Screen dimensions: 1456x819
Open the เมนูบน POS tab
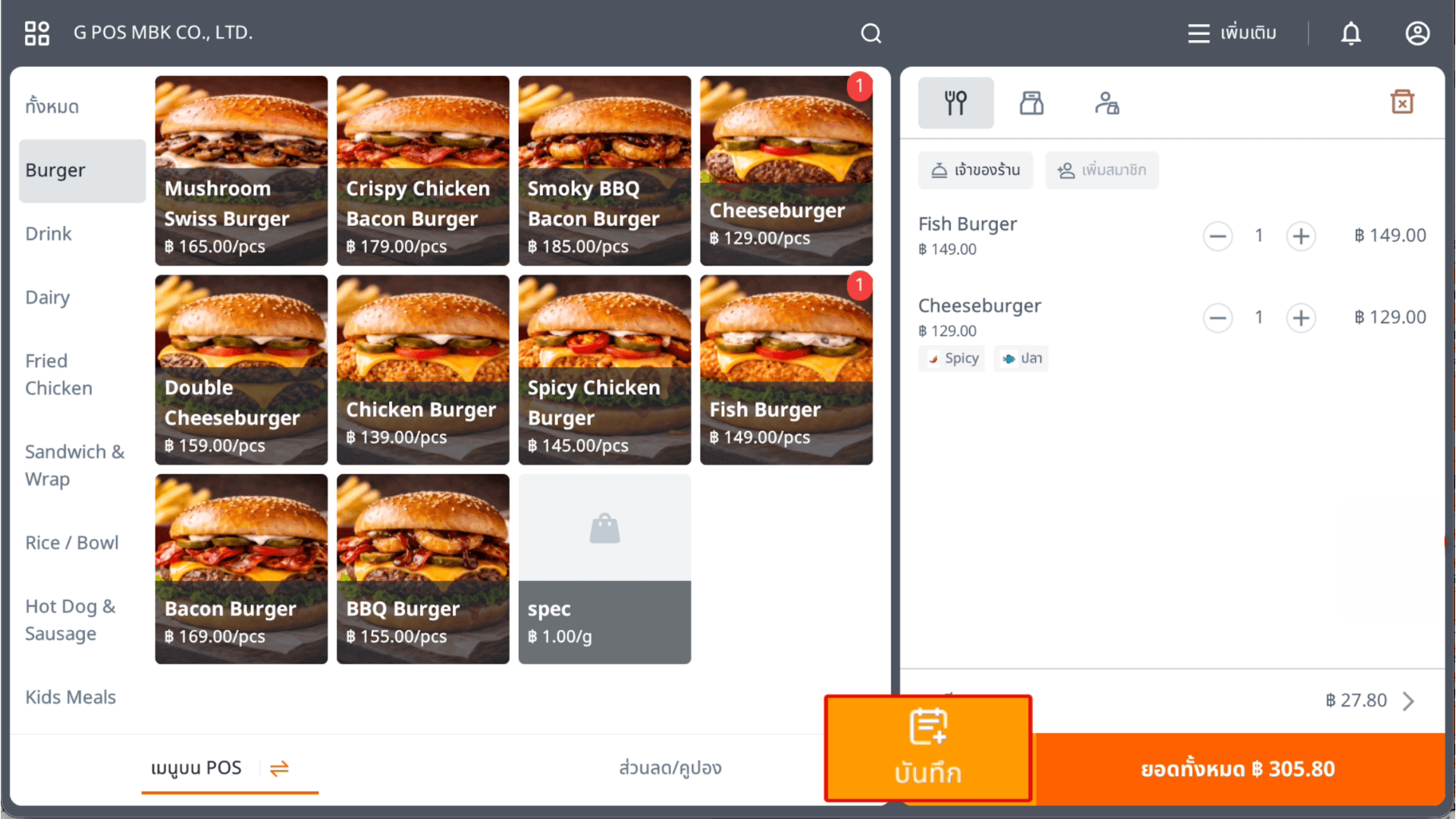[x=196, y=768]
